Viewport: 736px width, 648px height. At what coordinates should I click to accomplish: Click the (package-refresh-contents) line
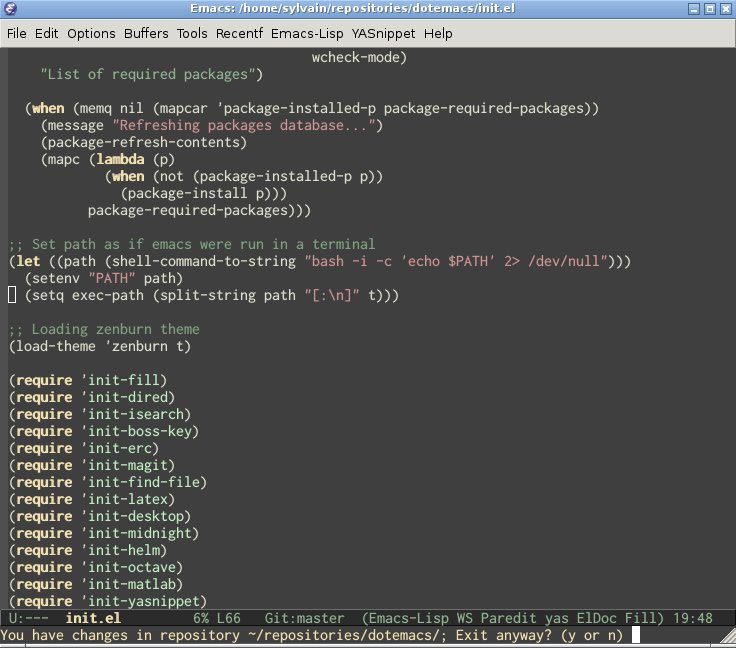click(x=144, y=142)
